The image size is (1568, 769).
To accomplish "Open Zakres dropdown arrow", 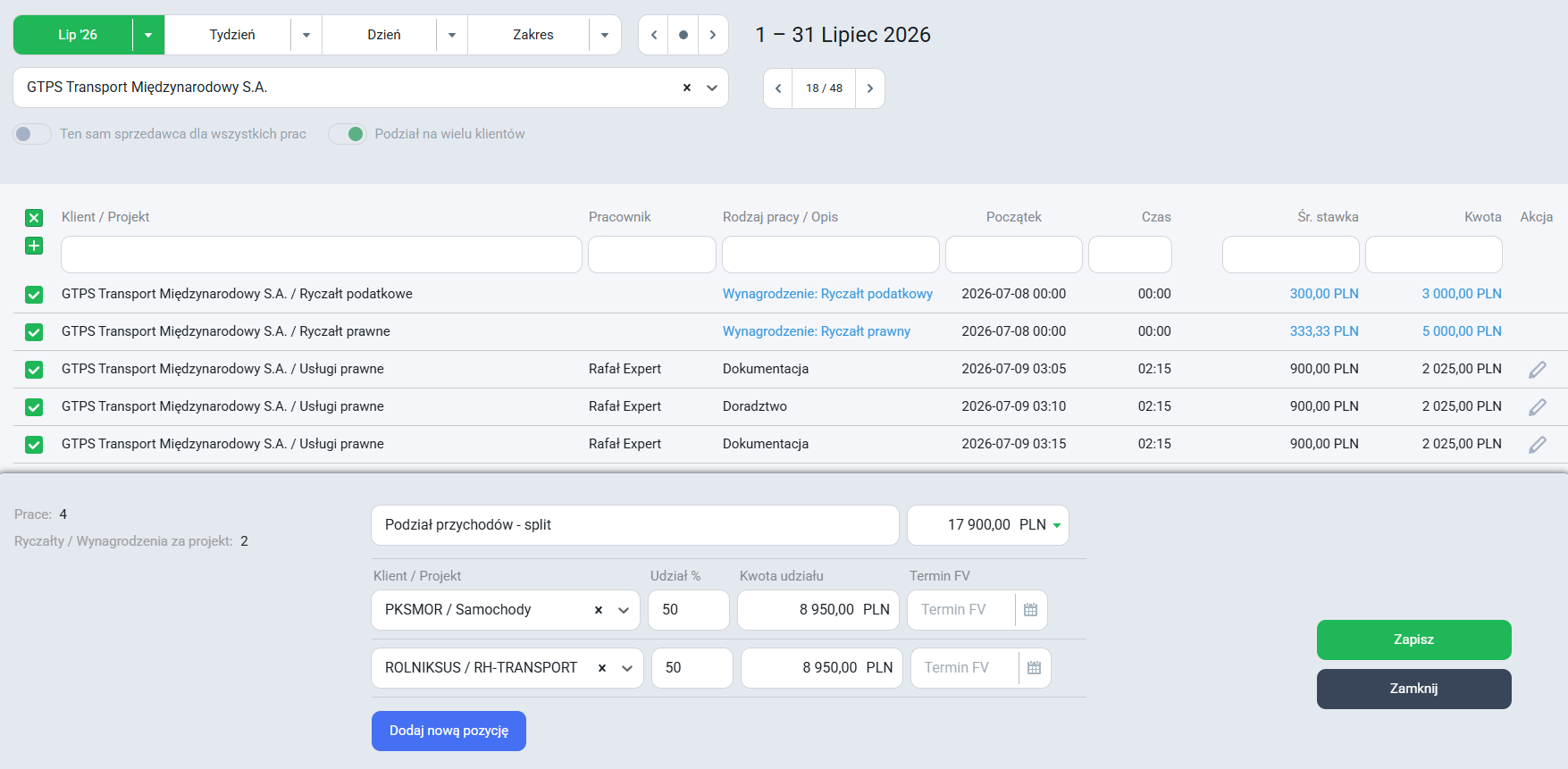I will click(605, 35).
